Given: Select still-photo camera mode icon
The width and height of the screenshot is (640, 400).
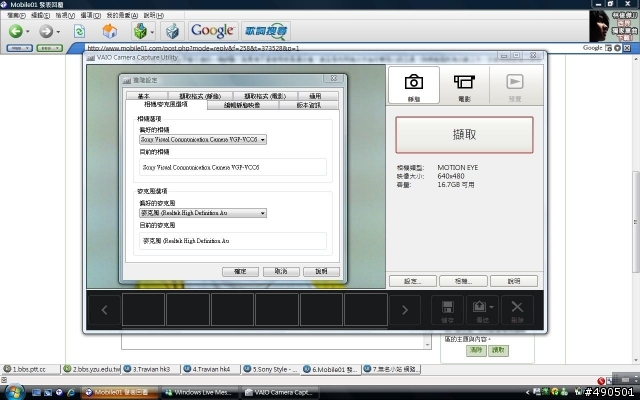Looking at the screenshot, I should click(413, 85).
